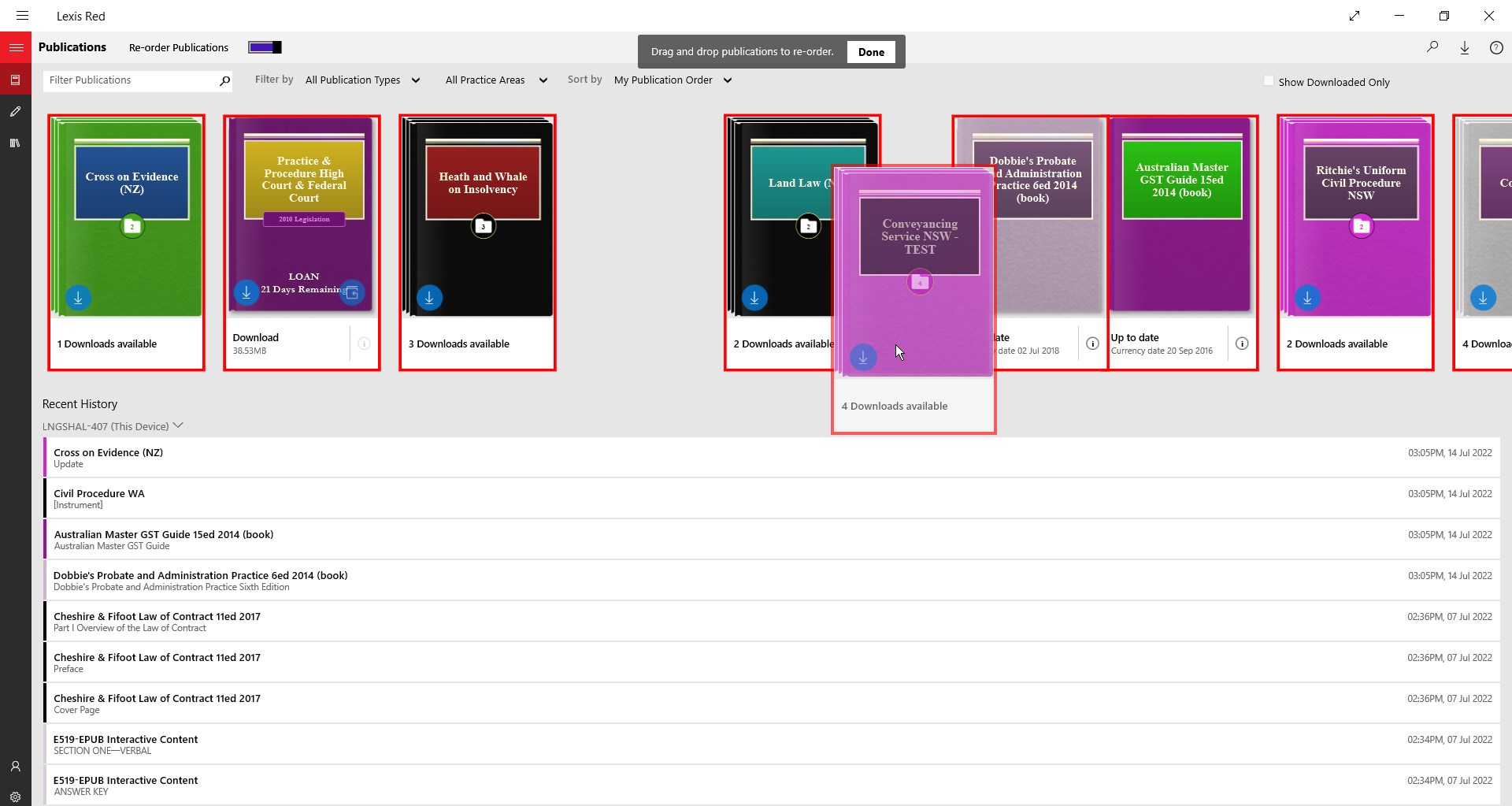This screenshot has height=806, width=1512.
Task: Open the help question mark icon
Action: (x=1497, y=46)
